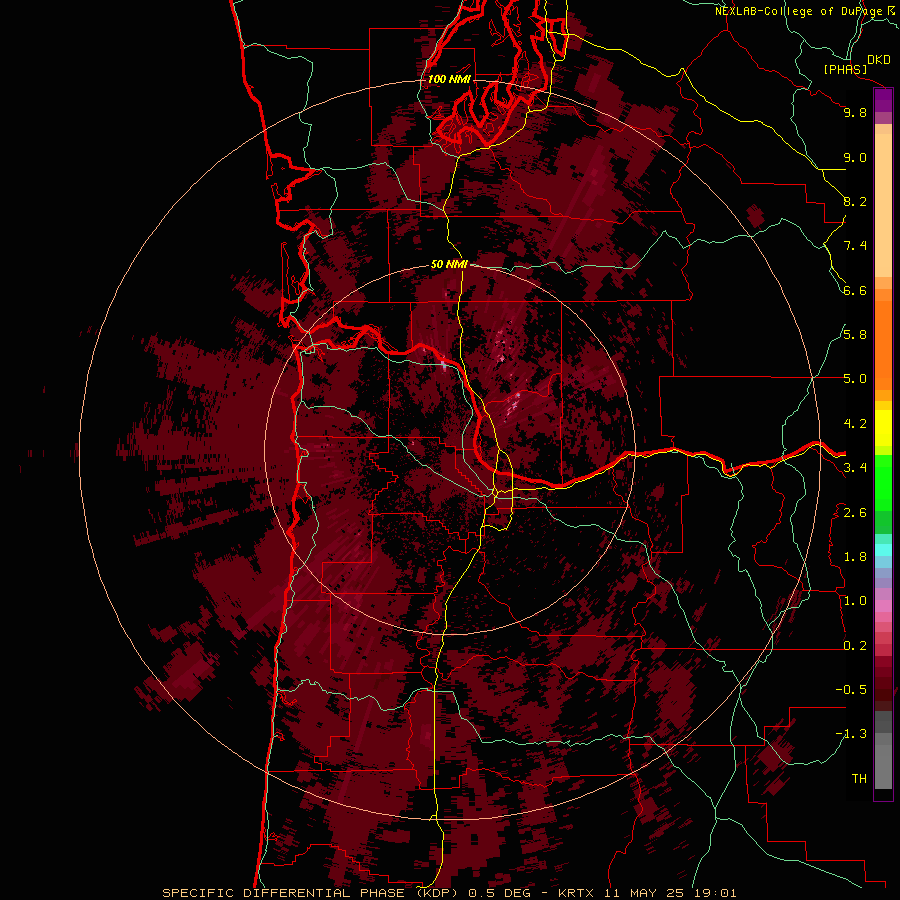The width and height of the screenshot is (900, 900).
Task: Click the -1.3 value on the color scale
Action: point(851,734)
